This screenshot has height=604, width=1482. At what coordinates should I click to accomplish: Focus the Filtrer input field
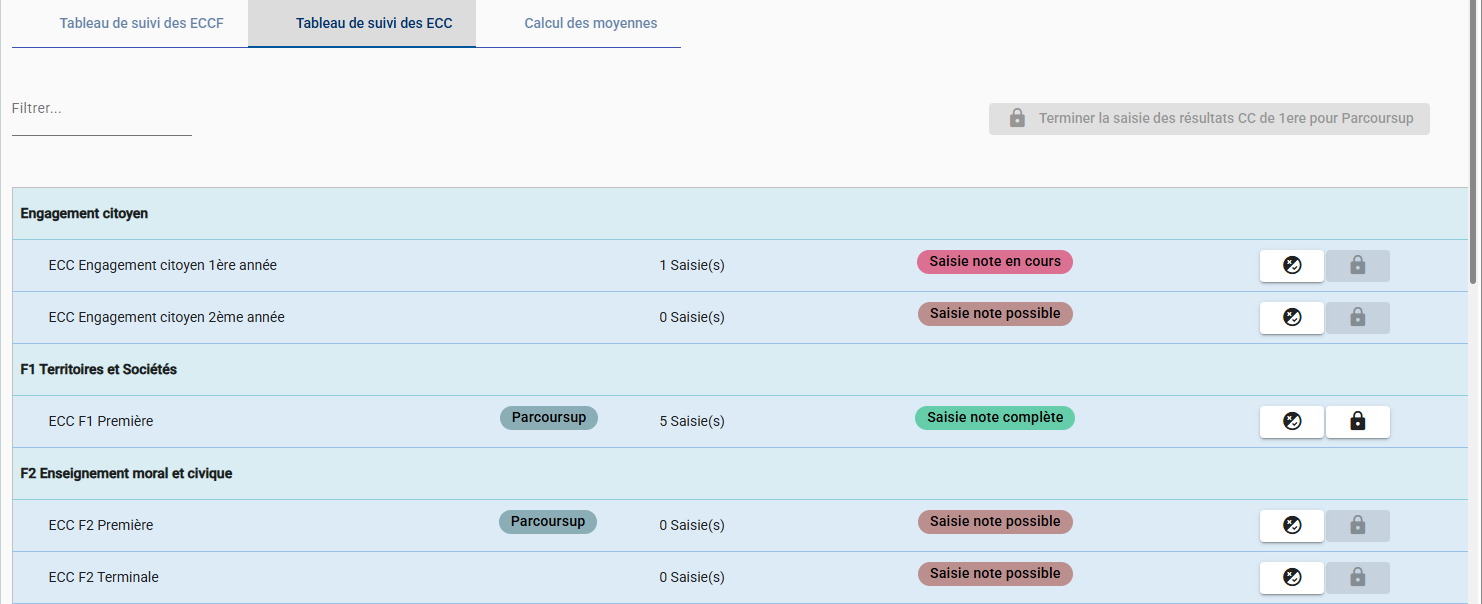point(102,109)
